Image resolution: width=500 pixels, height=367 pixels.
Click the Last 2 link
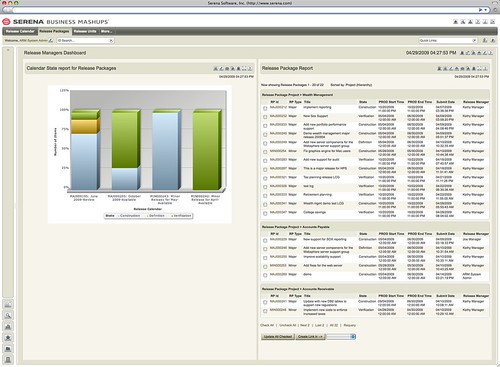(319, 325)
